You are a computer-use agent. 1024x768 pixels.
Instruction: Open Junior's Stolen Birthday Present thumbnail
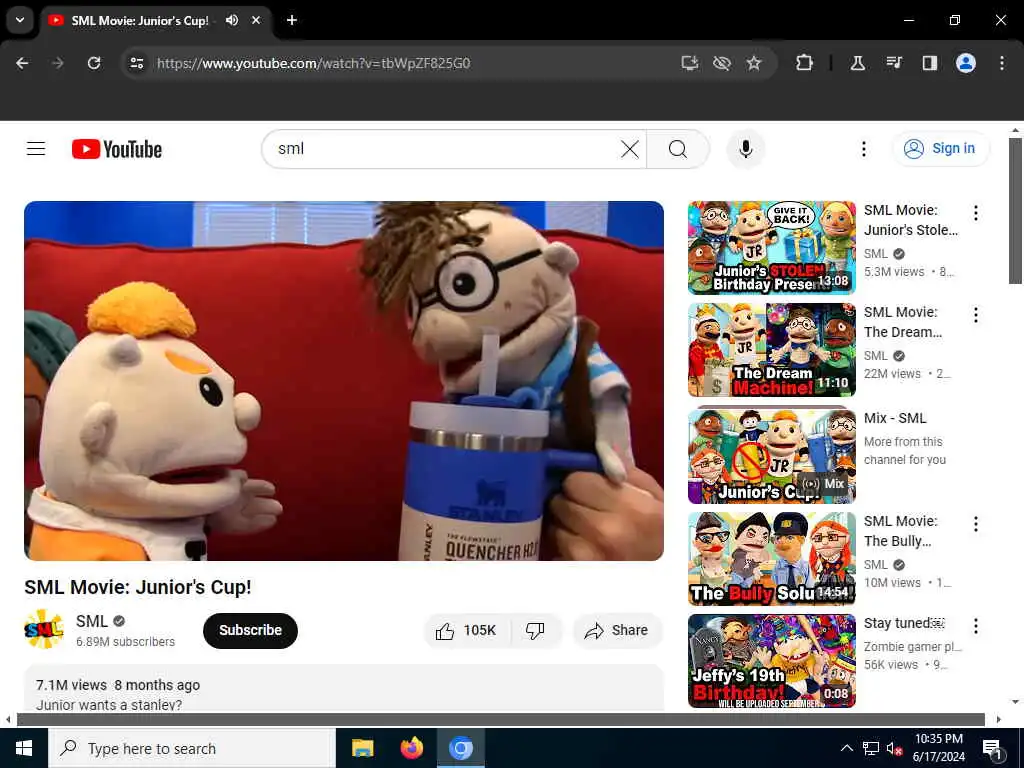point(771,248)
